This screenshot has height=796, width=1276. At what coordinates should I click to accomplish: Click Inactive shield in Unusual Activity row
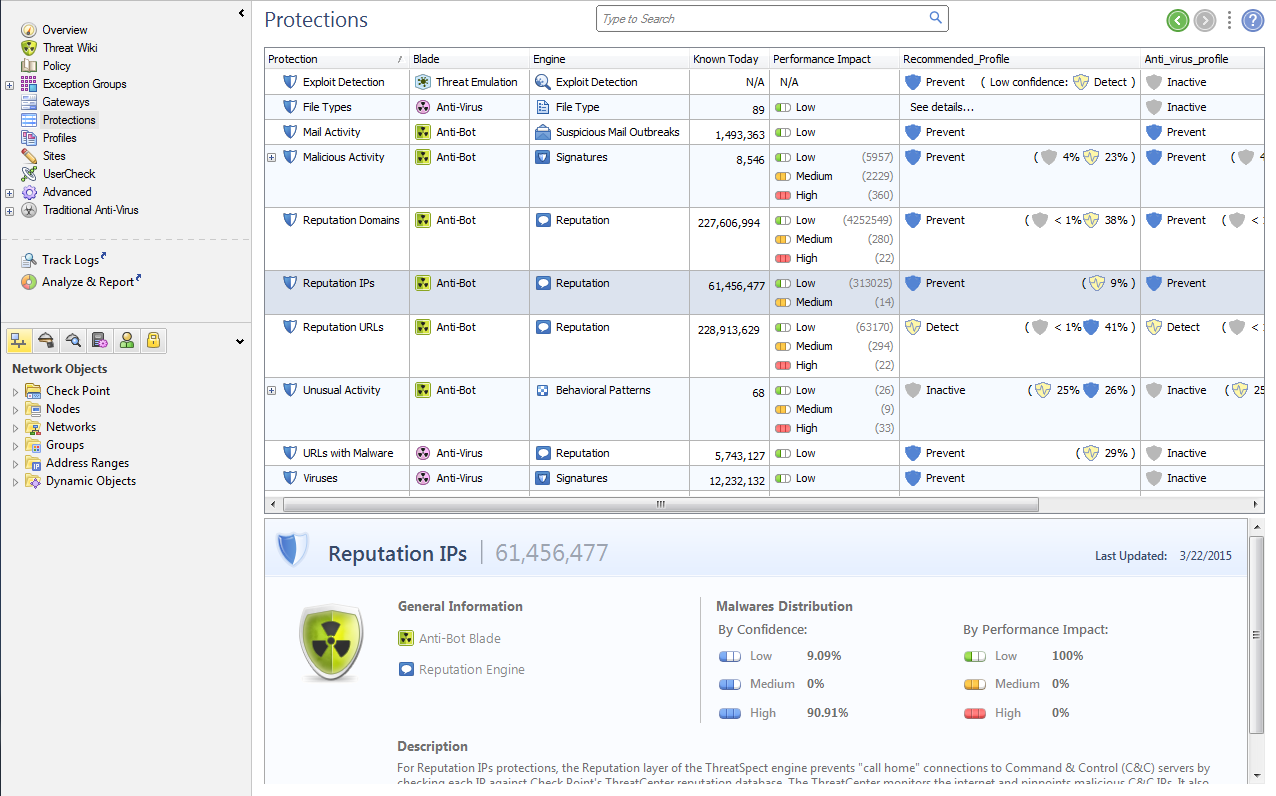point(912,390)
